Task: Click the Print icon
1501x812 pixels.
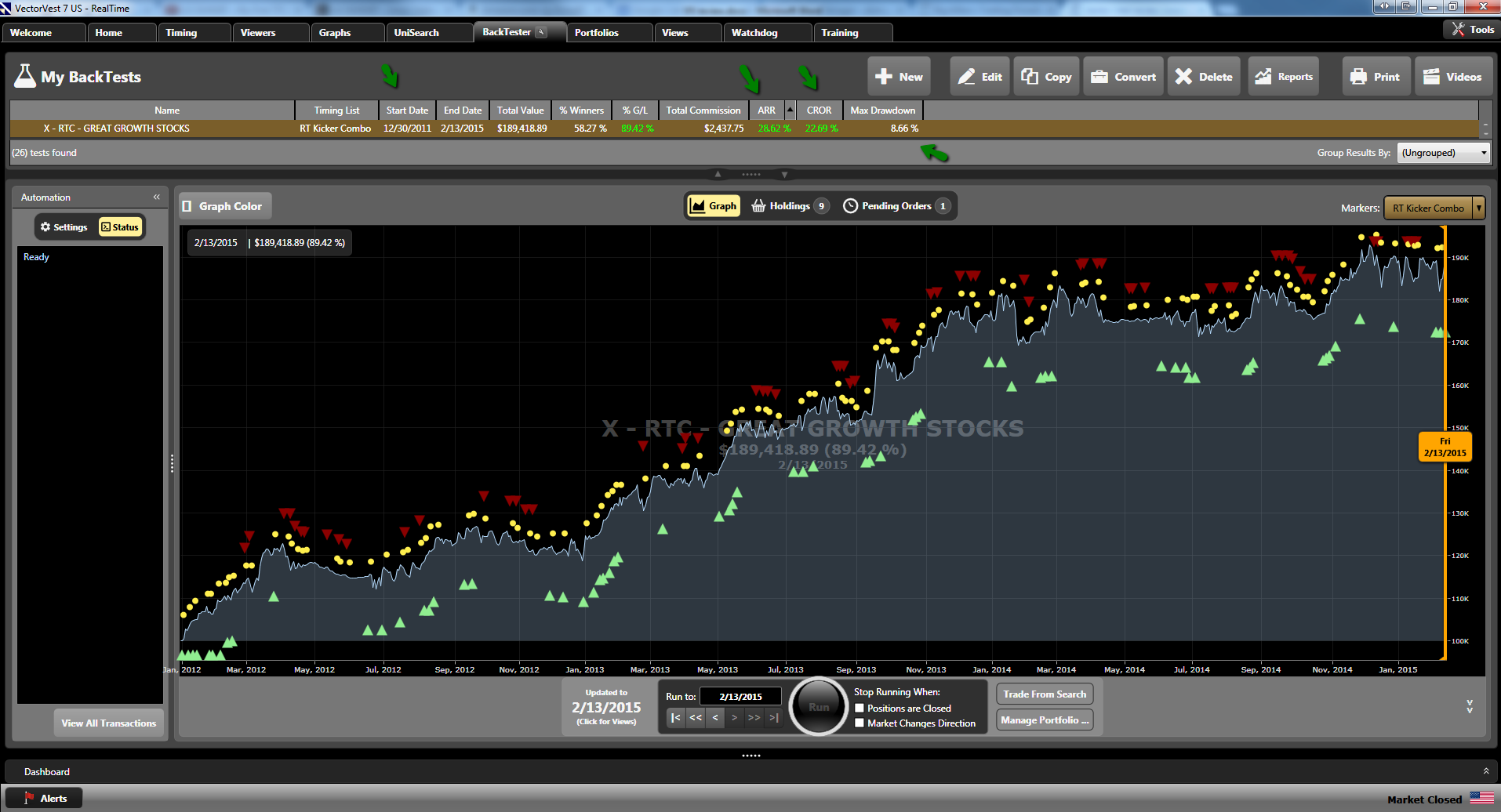Action: pyautogui.click(x=1358, y=77)
